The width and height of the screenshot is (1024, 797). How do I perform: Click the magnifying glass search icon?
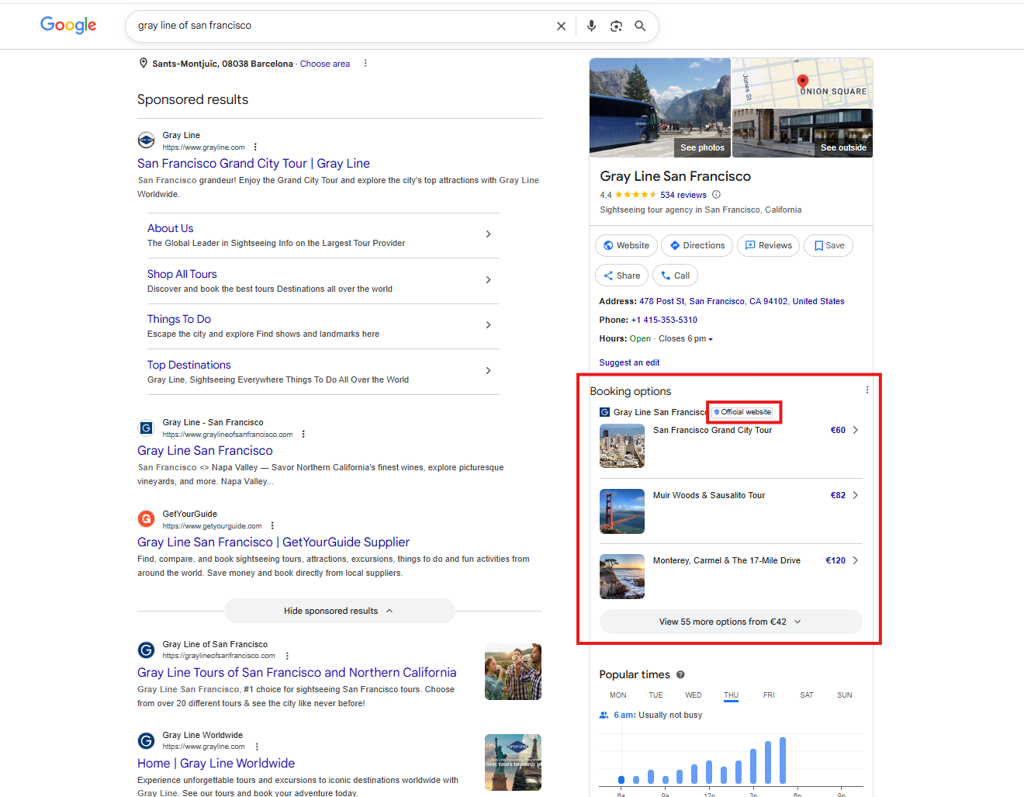coord(640,26)
